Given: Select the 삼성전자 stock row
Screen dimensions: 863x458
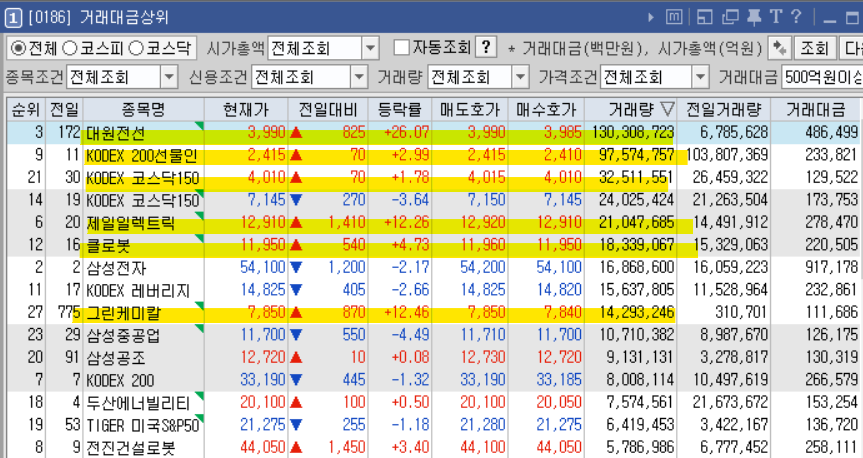Looking at the screenshot, I should (x=435, y=268).
